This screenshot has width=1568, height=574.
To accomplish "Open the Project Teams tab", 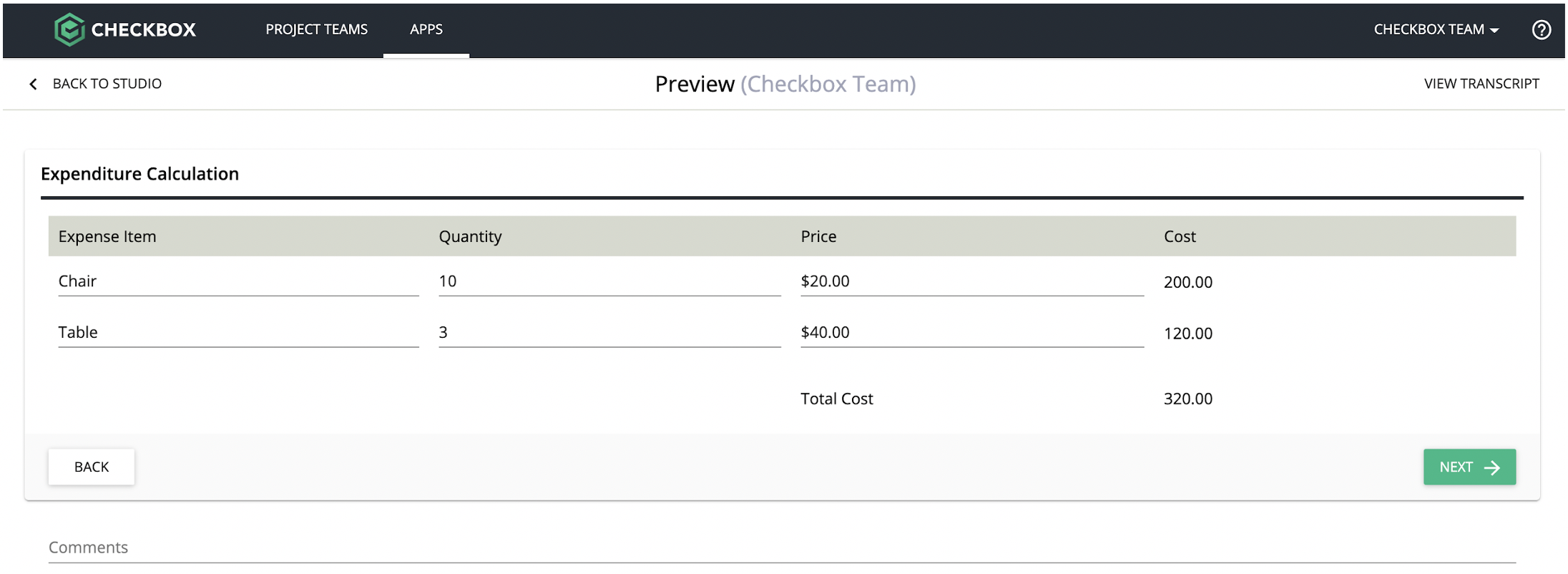I will (x=316, y=29).
